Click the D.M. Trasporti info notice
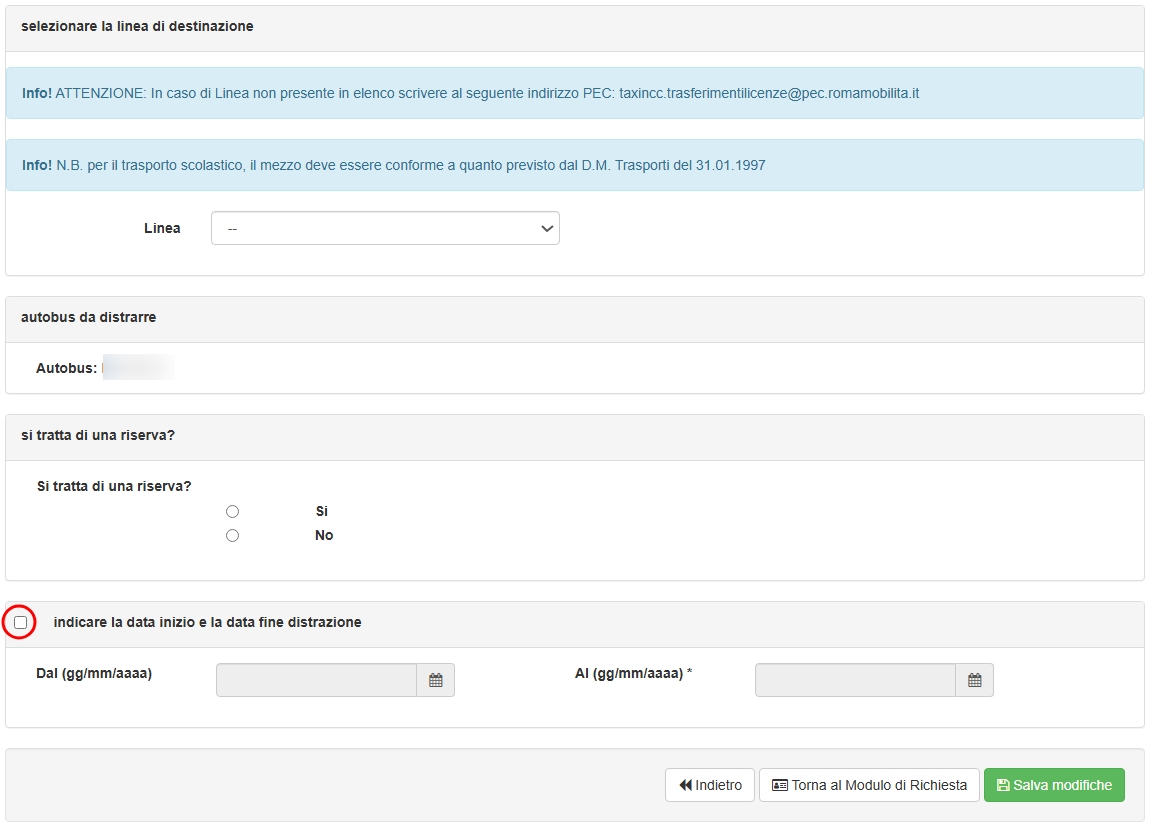The image size is (1157, 830). pyautogui.click(x=410, y=165)
